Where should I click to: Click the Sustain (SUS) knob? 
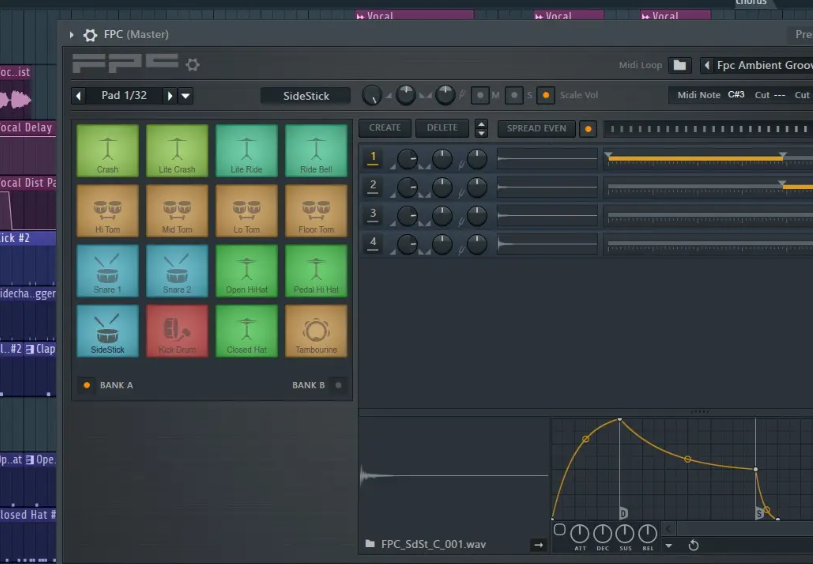[625, 533]
